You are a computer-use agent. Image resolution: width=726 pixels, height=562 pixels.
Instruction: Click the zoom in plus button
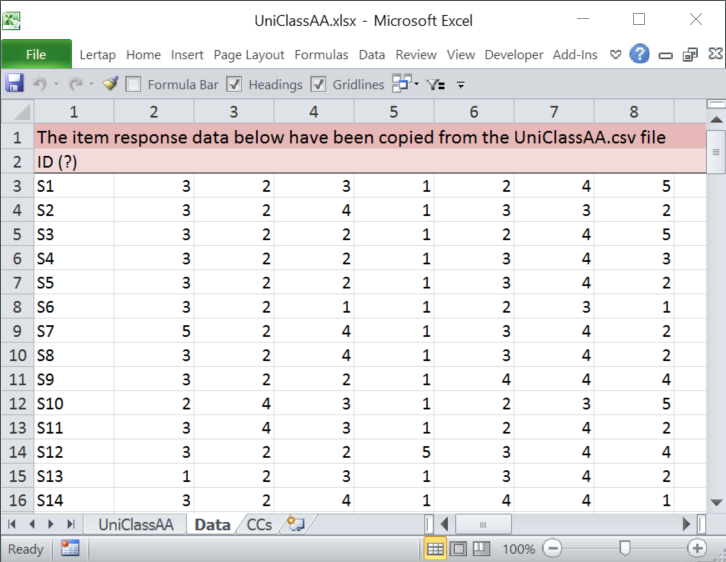(x=697, y=549)
